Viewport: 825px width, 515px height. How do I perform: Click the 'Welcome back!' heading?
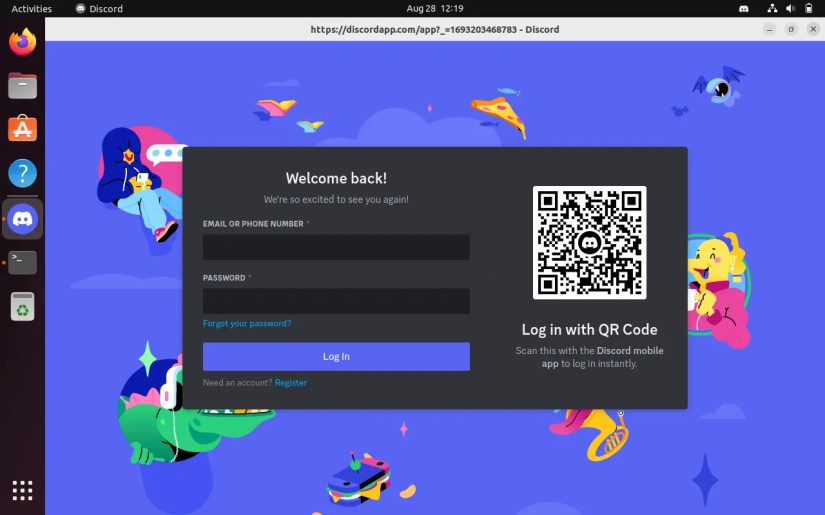(x=336, y=178)
